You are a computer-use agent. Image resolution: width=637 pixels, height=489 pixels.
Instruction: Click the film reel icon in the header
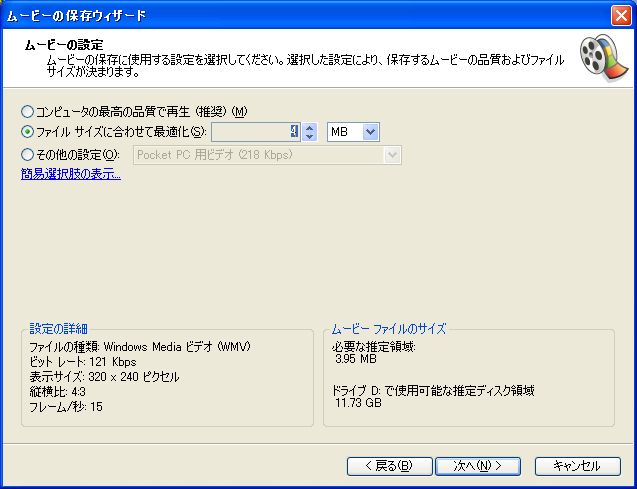[x=598, y=55]
